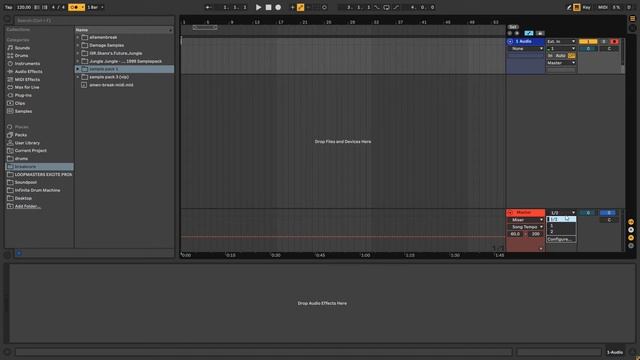Screen dimensions: 640x360
Task: Click the Tap tempo button
Action: tap(9, 7)
